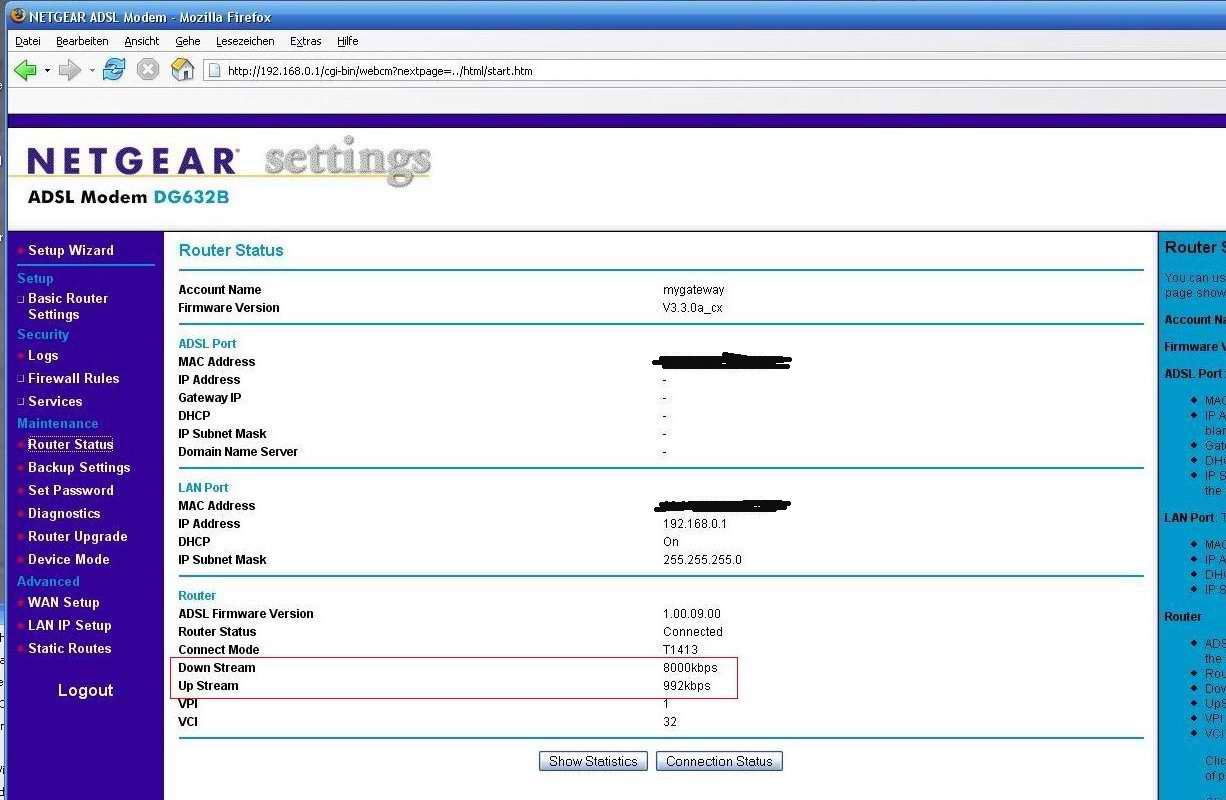Open the Router Upgrade page
The width and height of the screenshot is (1226, 800).
(x=77, y=536)
